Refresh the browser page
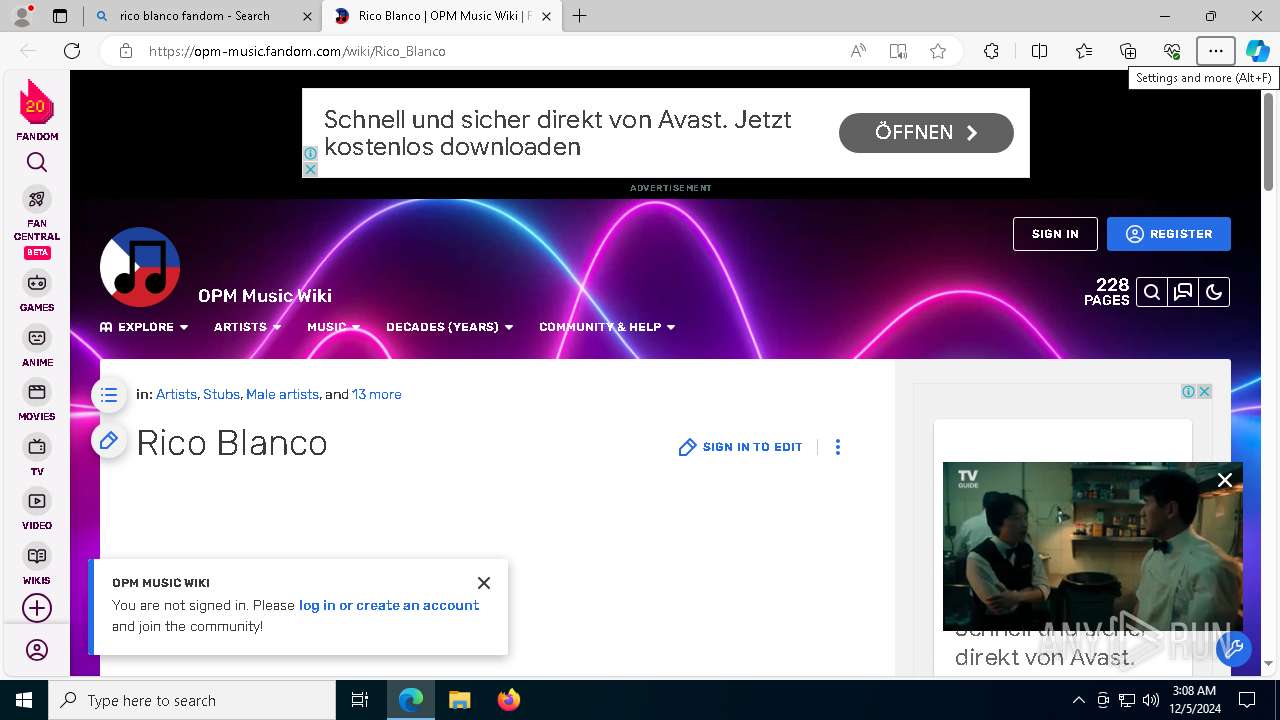The image size is (1280, 720). [72, 51]
